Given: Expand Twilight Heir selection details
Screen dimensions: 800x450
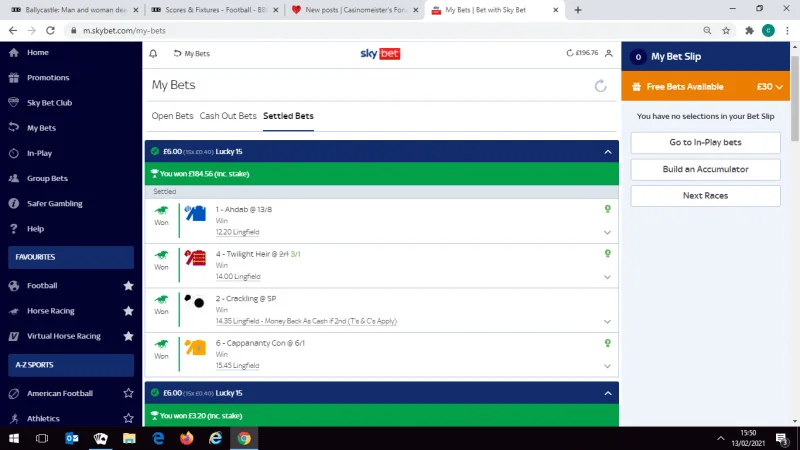Looking at the screenshot, I should coord(607,277).
